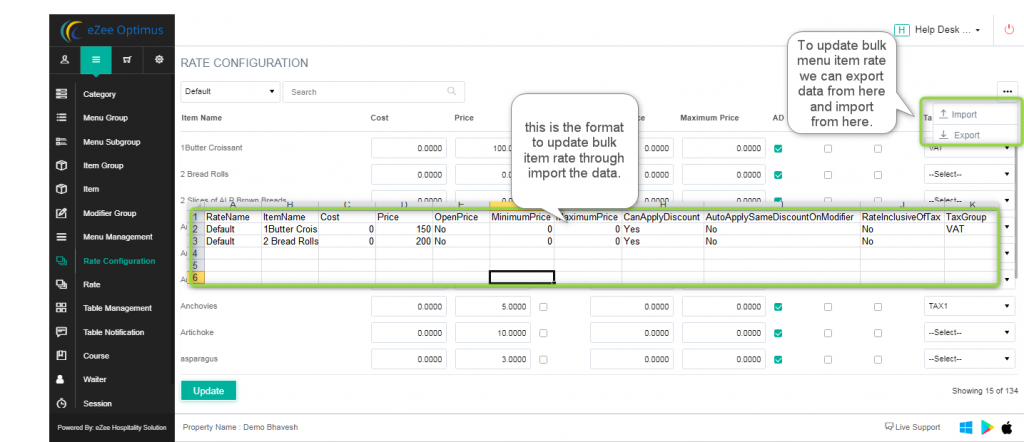Image resolution: width=1024 pixels, height=442 pixels.
Task: Open the shopping cart tab icon
Action: tap(127, 59)
